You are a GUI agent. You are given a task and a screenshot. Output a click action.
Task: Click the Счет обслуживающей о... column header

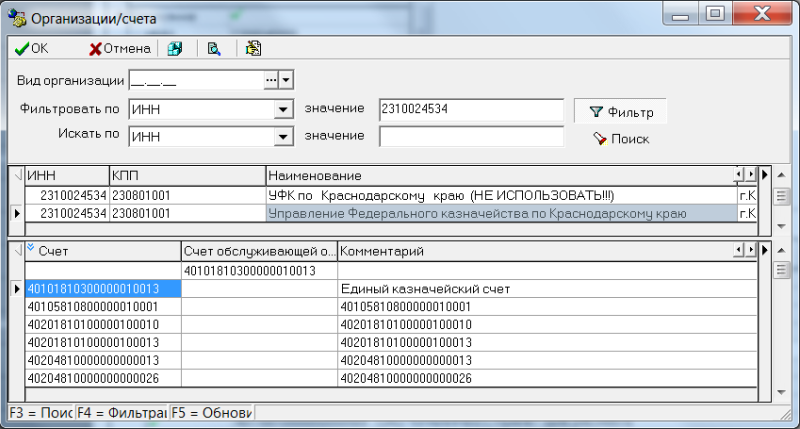tap(259, 251)
